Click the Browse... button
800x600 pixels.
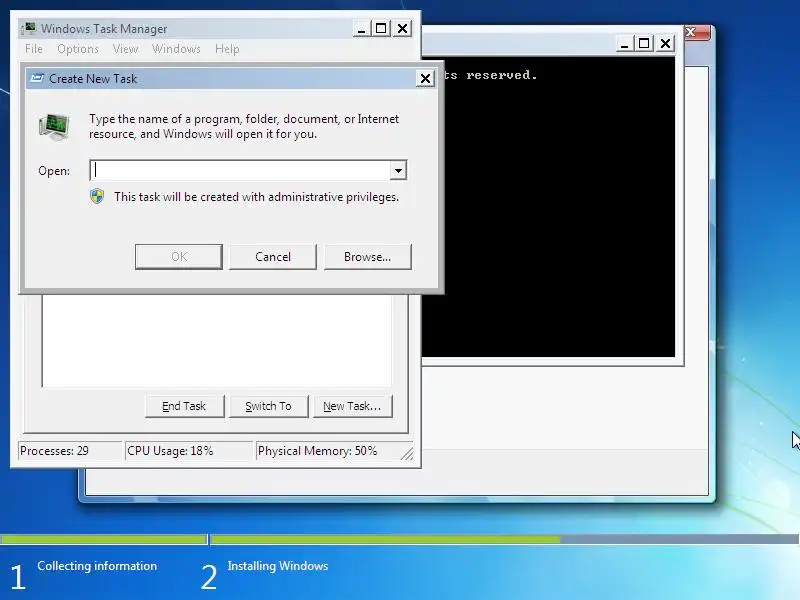coord(367,257)
